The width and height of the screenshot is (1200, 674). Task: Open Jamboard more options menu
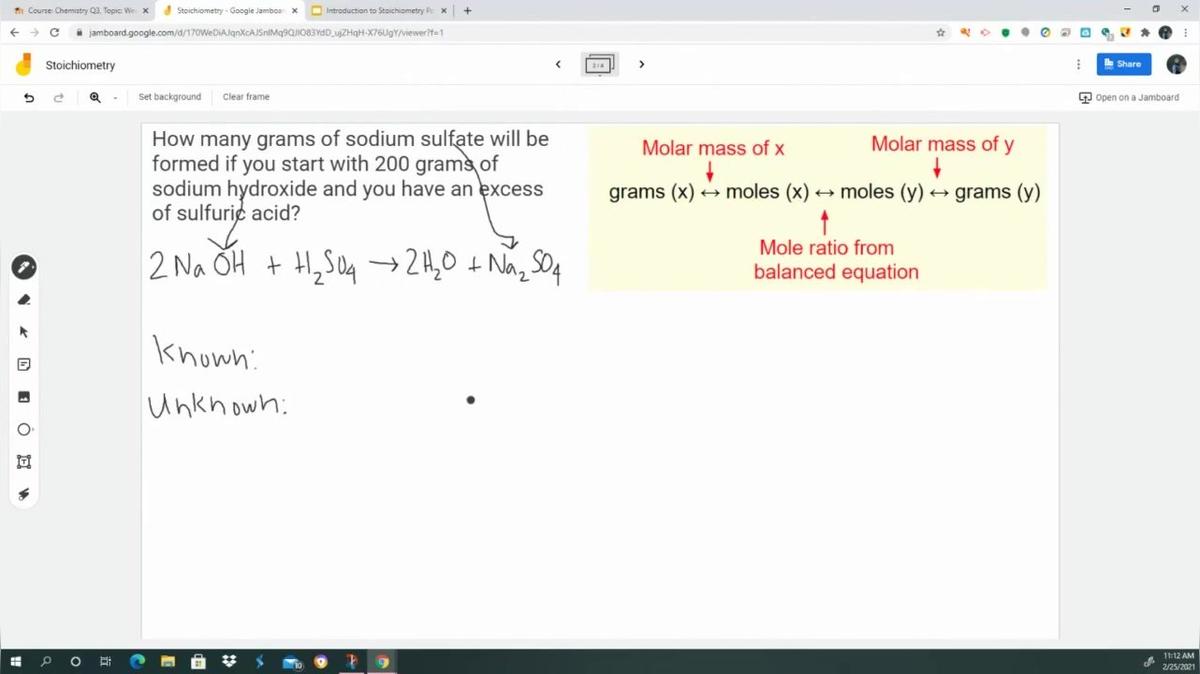(x=1077, y=64)
